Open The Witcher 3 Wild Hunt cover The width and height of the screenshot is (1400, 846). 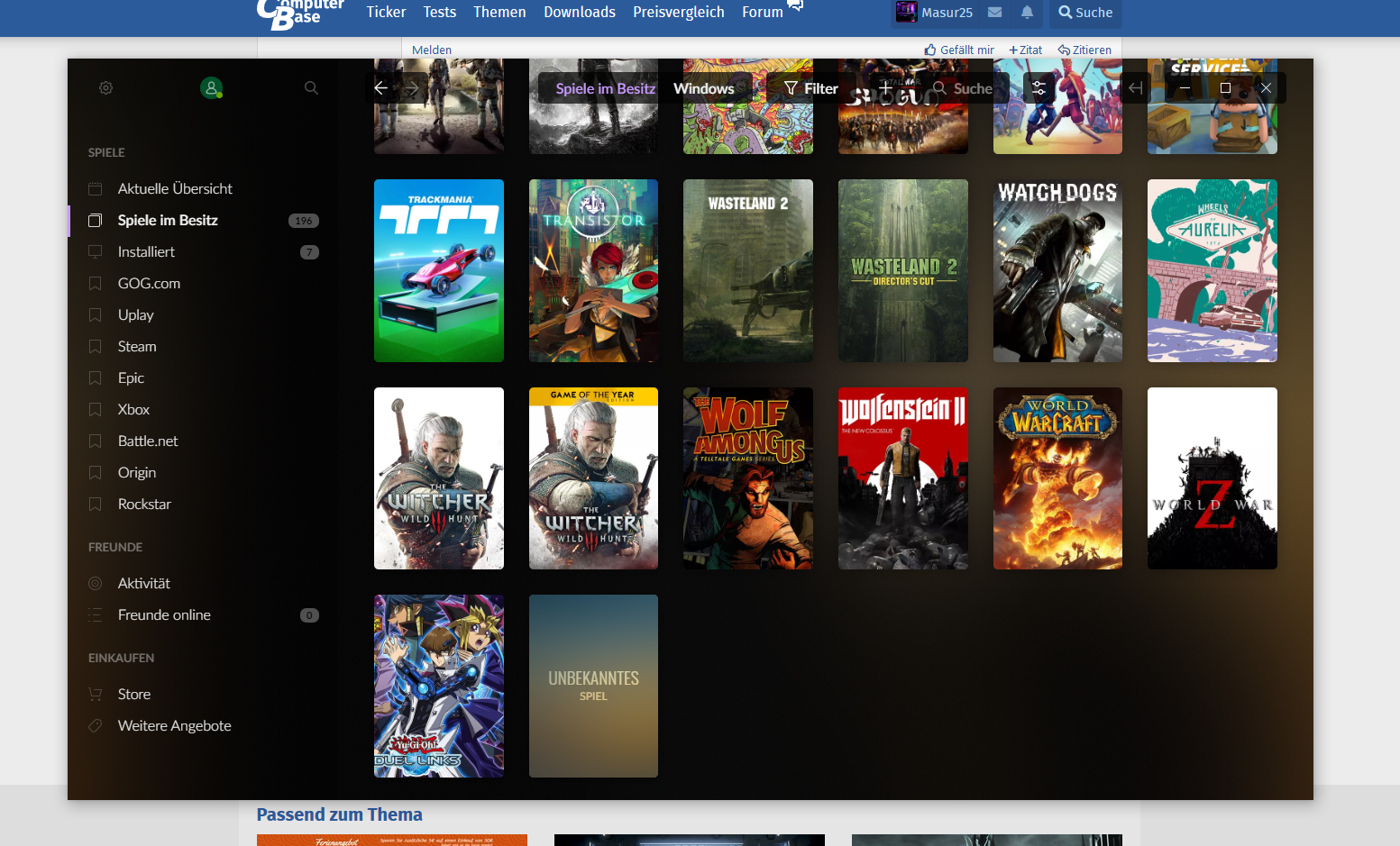pos(439,478)
